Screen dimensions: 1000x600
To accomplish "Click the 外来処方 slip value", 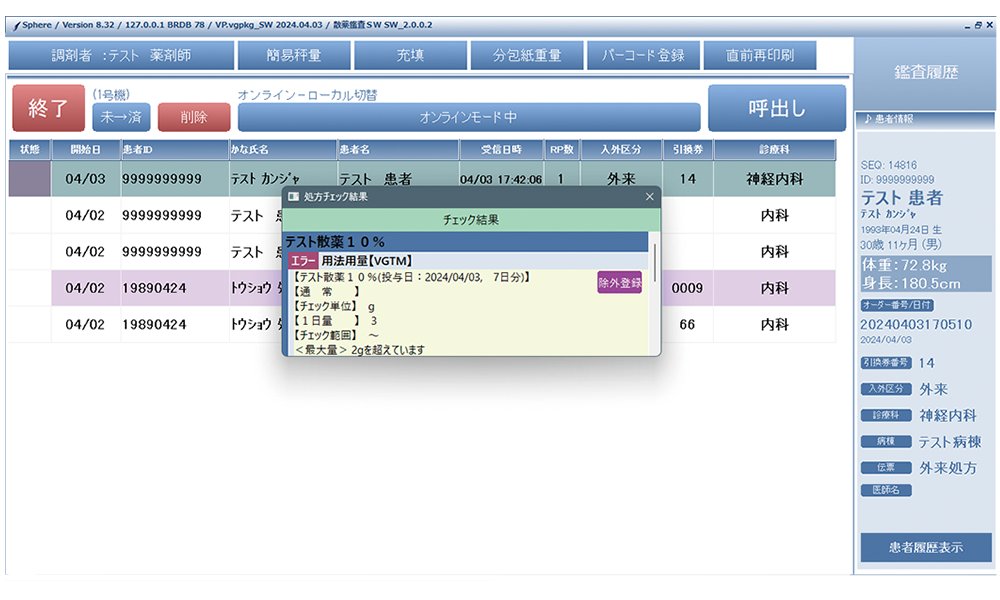I will point(948,468).
